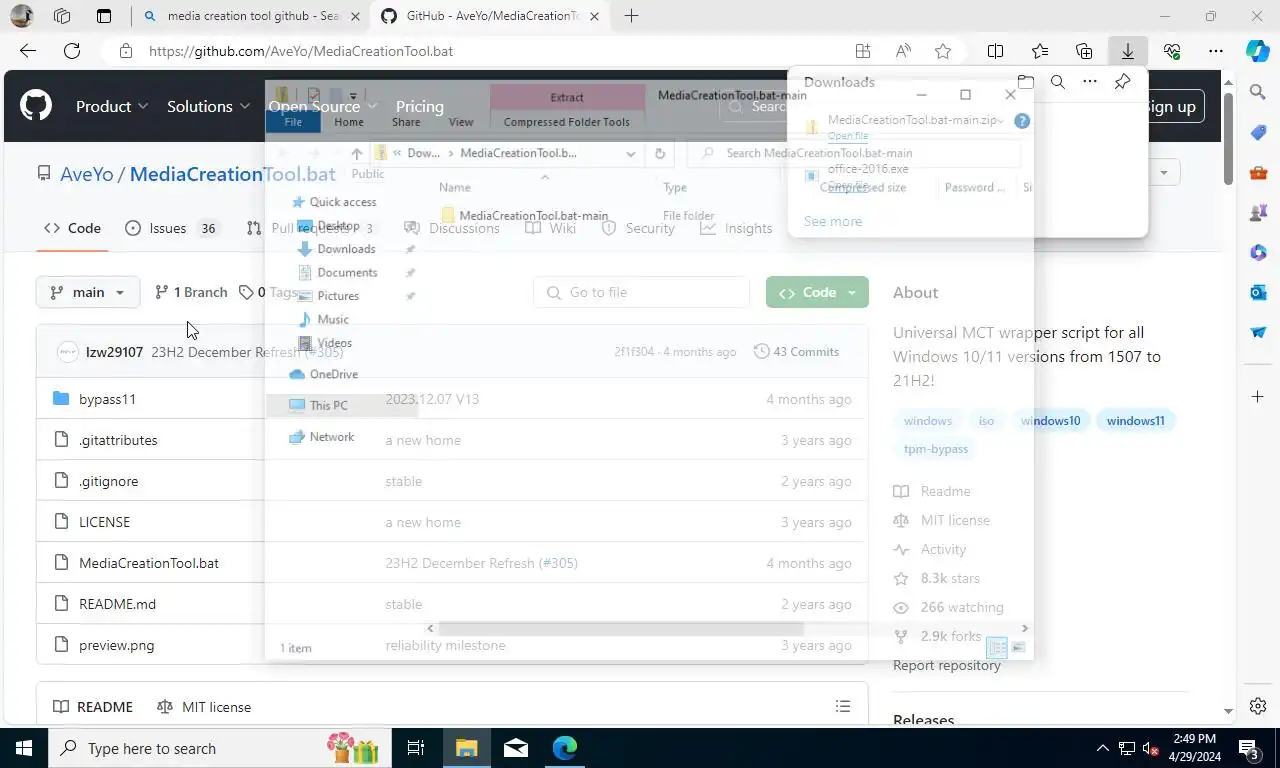Image resolution: width=1280 pixels, height=768 pixels.
Task: Open the Issues tab
Action: click(172, 228)
